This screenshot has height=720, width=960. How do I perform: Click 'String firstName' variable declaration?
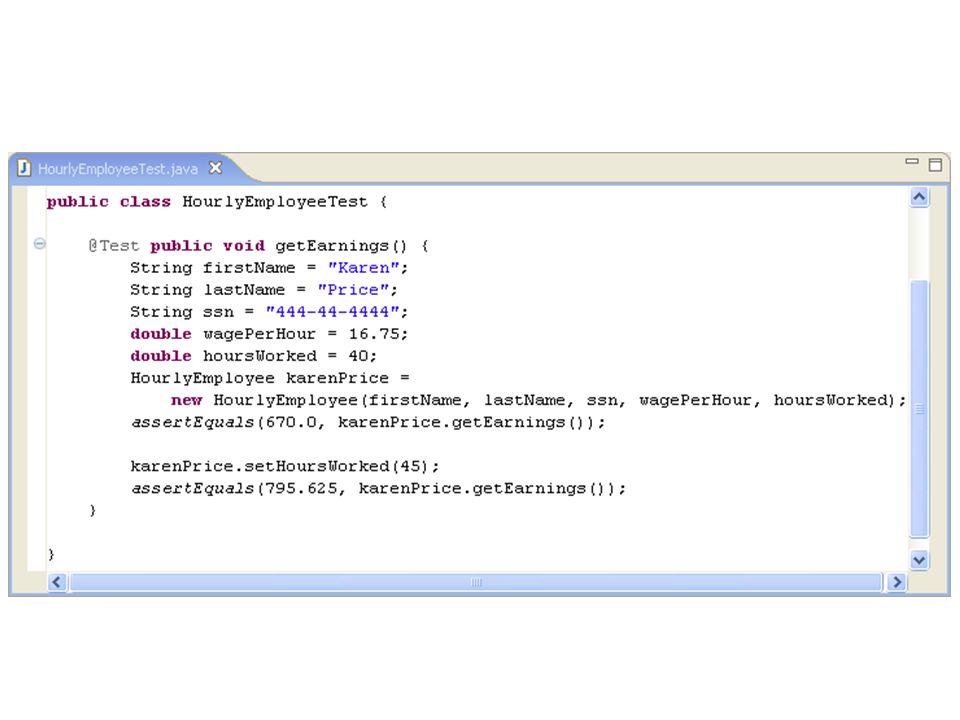[x=212, y=268]
